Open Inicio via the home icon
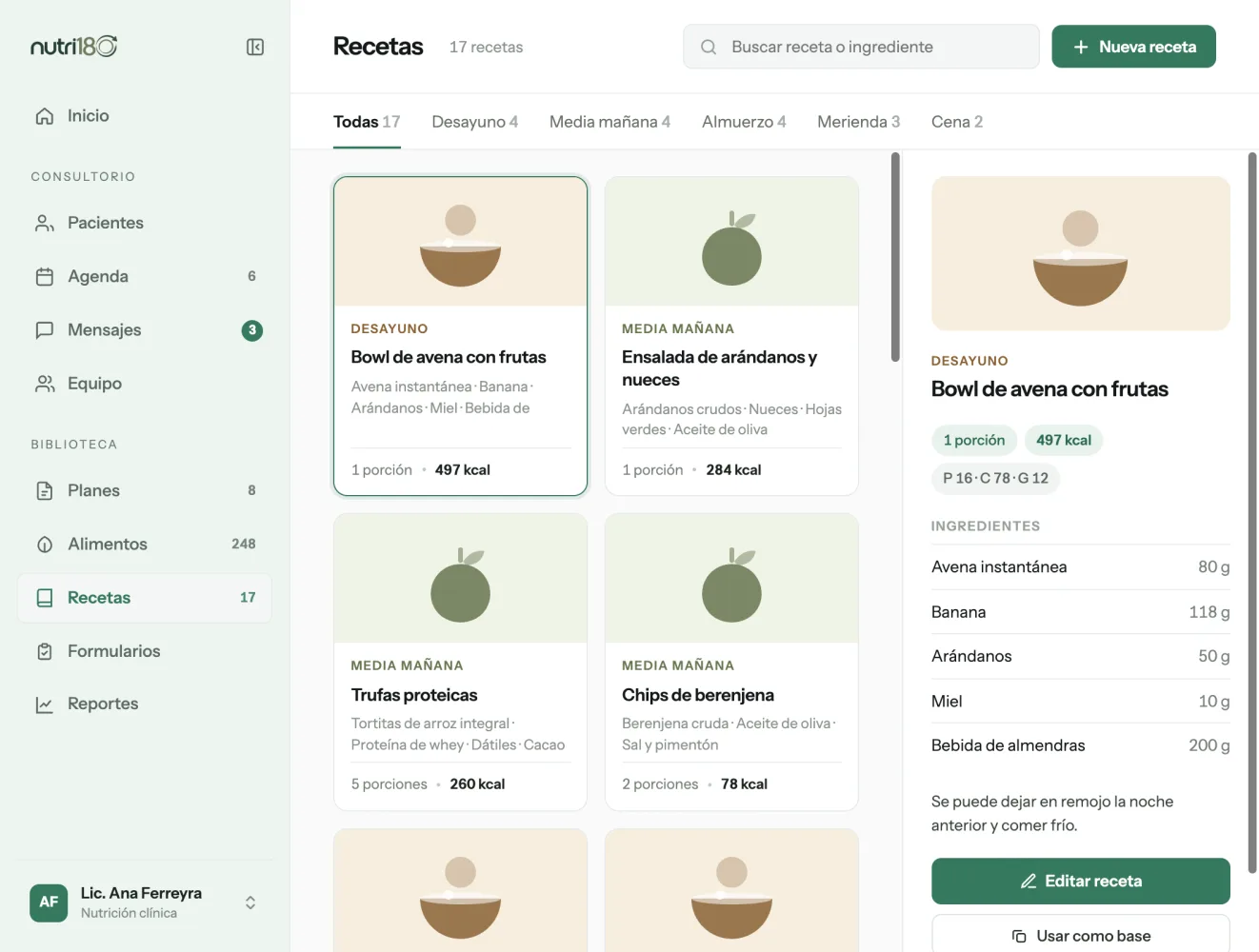 pyautogui.click(x=45, y=116)
